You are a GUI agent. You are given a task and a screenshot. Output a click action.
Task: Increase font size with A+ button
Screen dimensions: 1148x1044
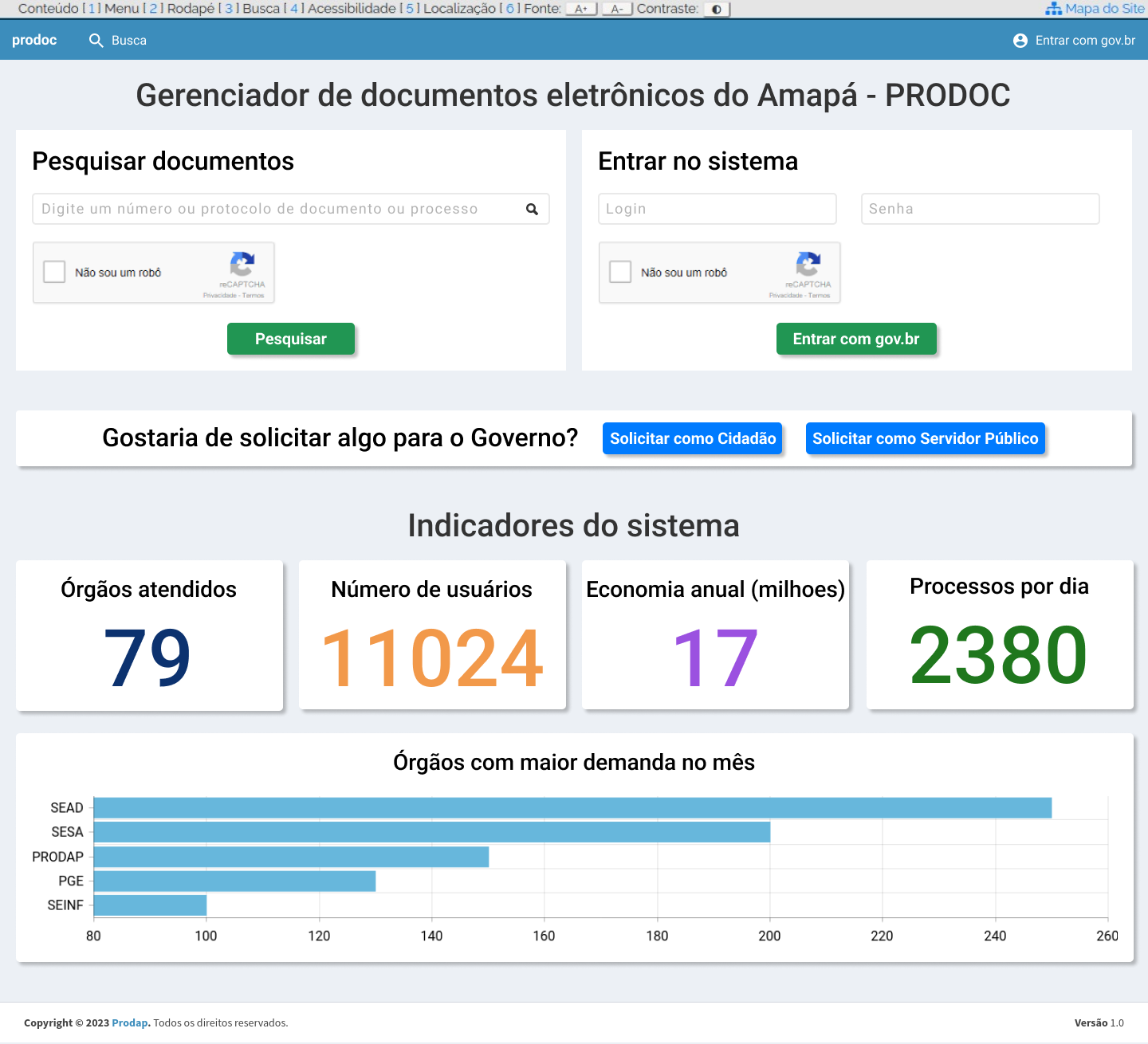point(581,9)
